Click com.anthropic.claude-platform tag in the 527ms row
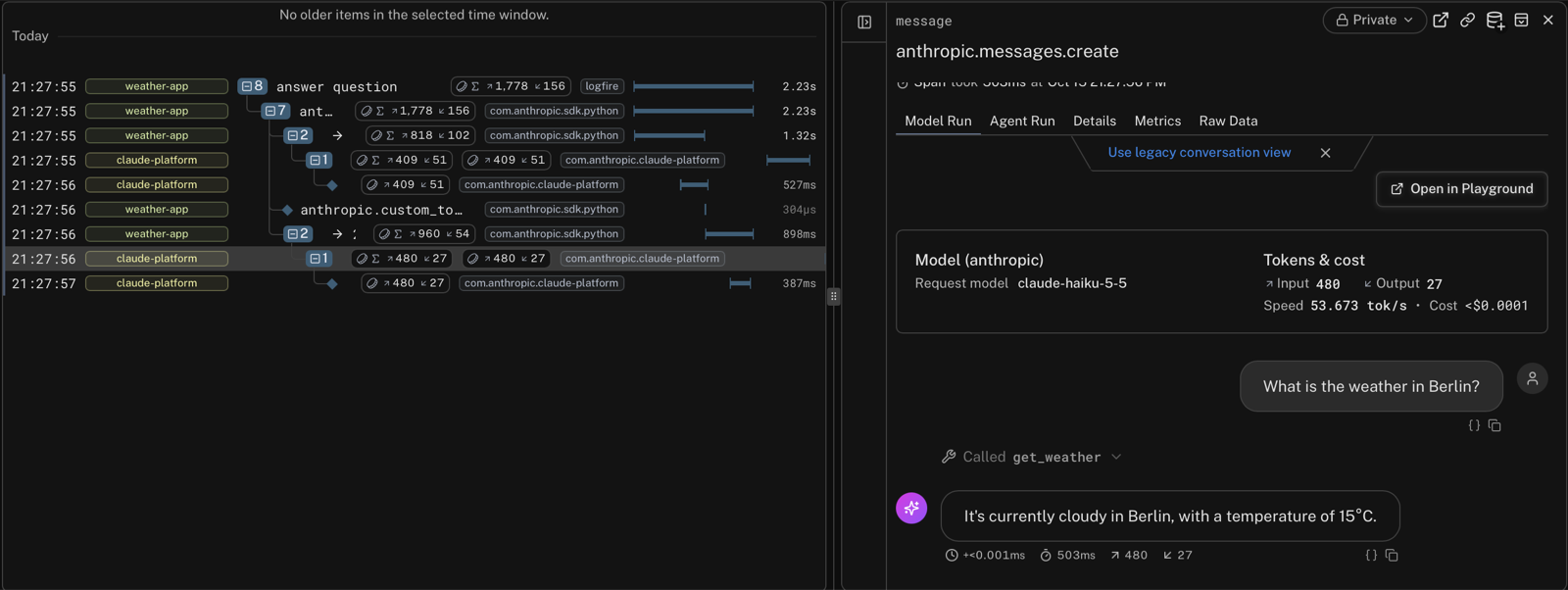 [x=541, y=184]
